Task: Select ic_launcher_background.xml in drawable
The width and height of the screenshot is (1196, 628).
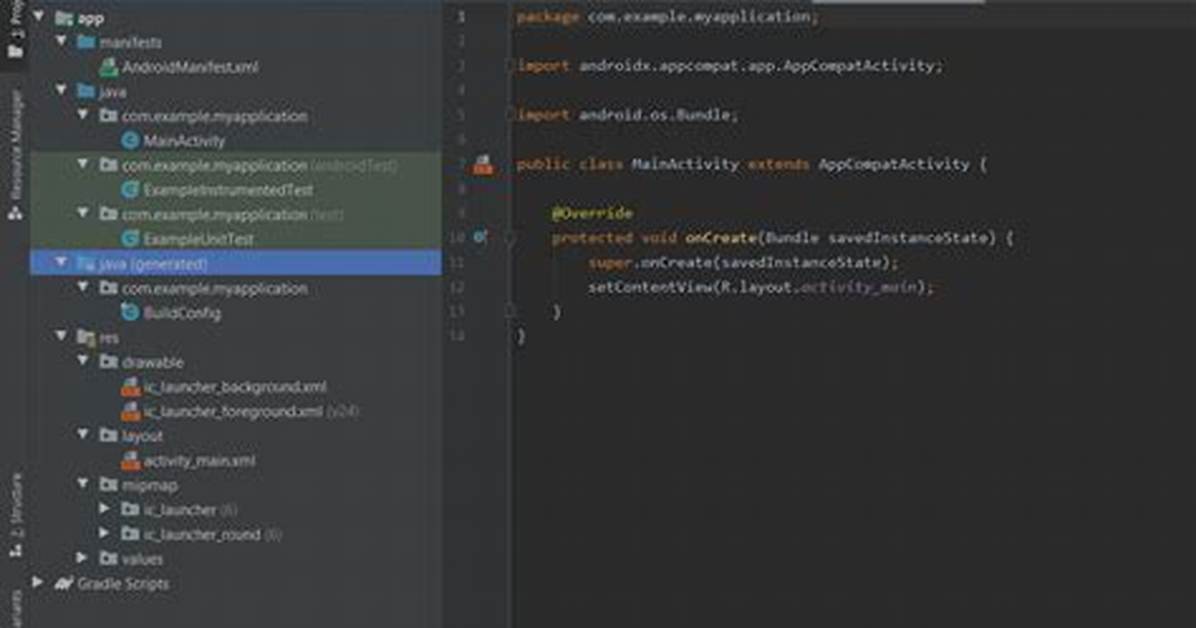Action: (x=236, y=387)
